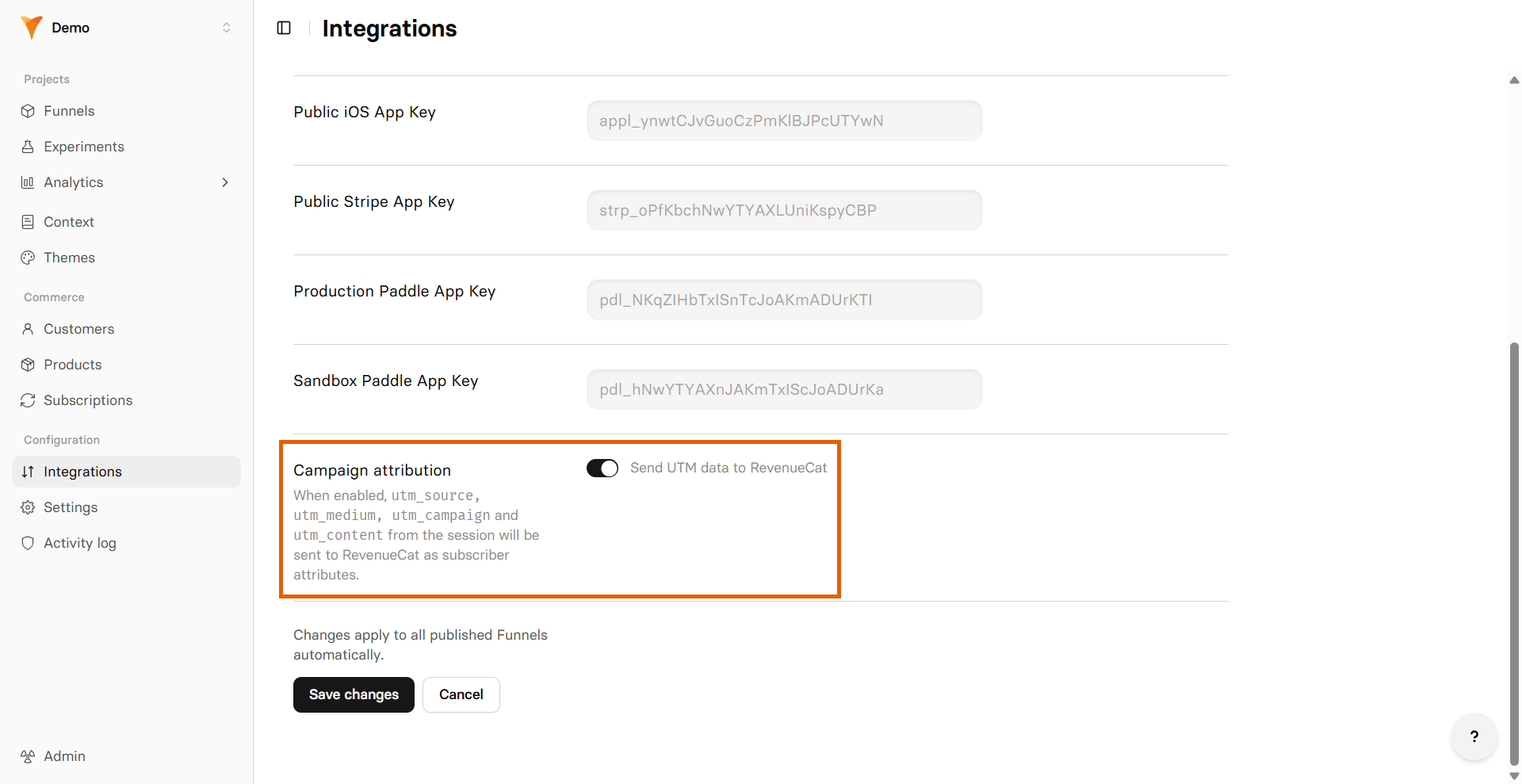
Task: Click the scrollbar down arrow
Action: (x=1514, y=776)
